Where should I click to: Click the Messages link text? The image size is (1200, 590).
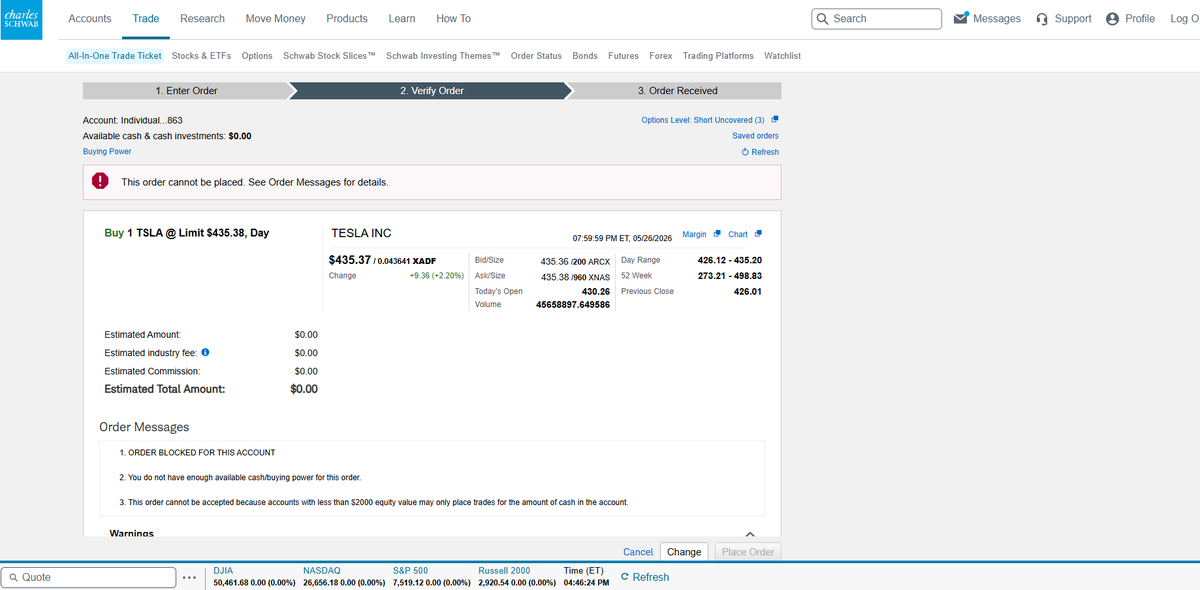[997, 19]
